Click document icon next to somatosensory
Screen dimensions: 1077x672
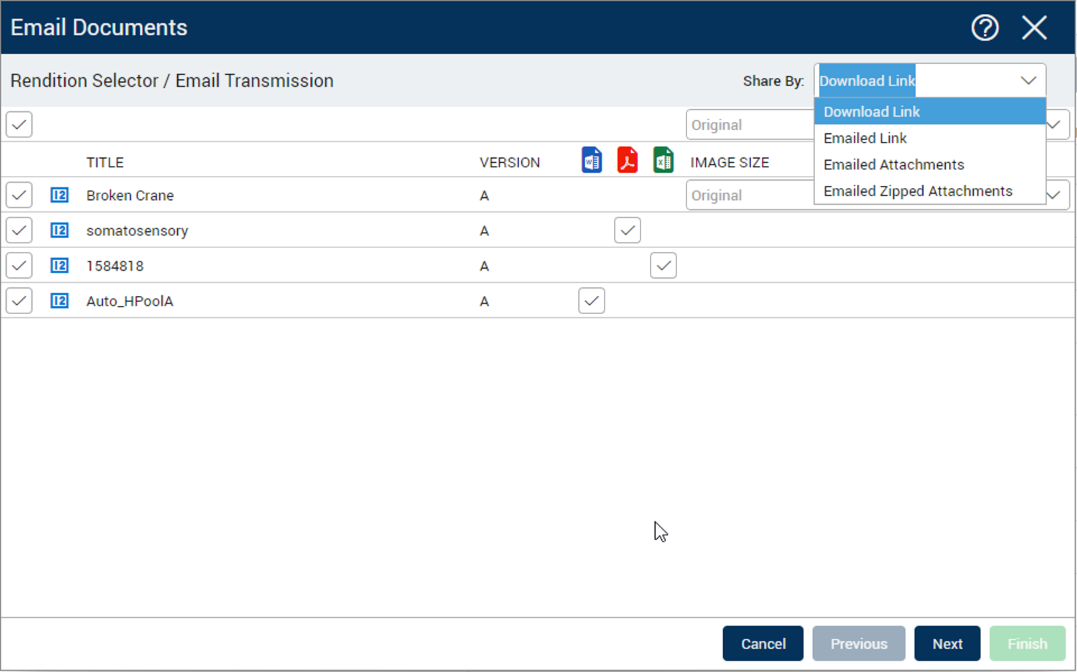point(59,230)
